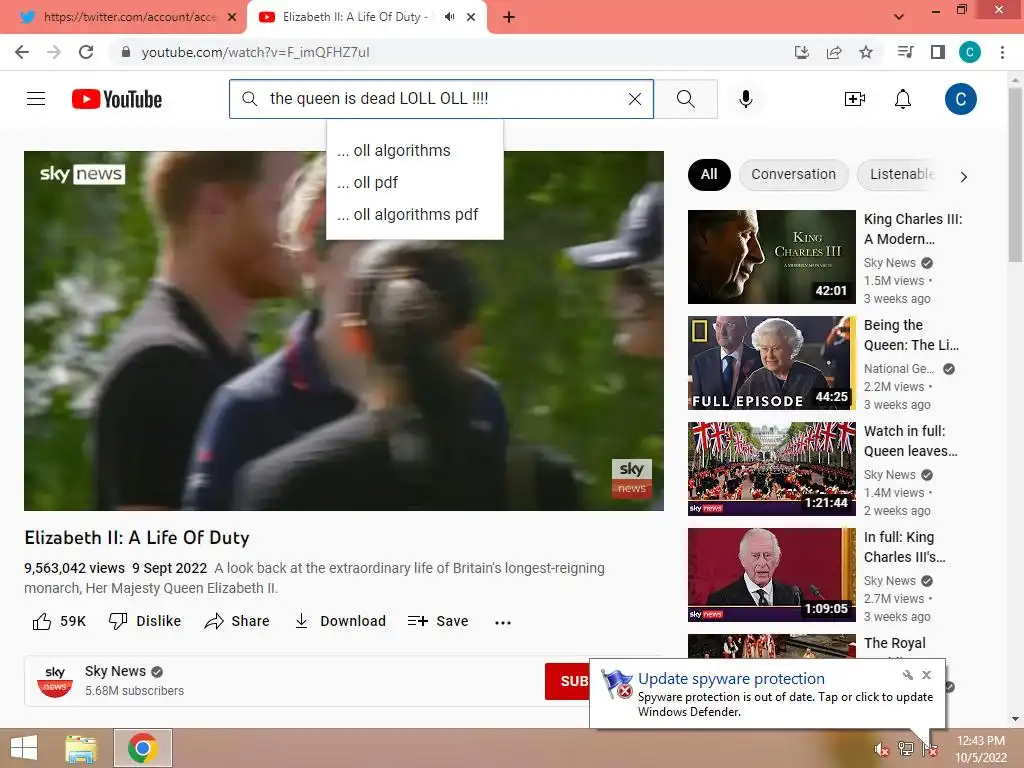Open the Sky News channel avatar
1024x768 pixels.
(55, 681)
